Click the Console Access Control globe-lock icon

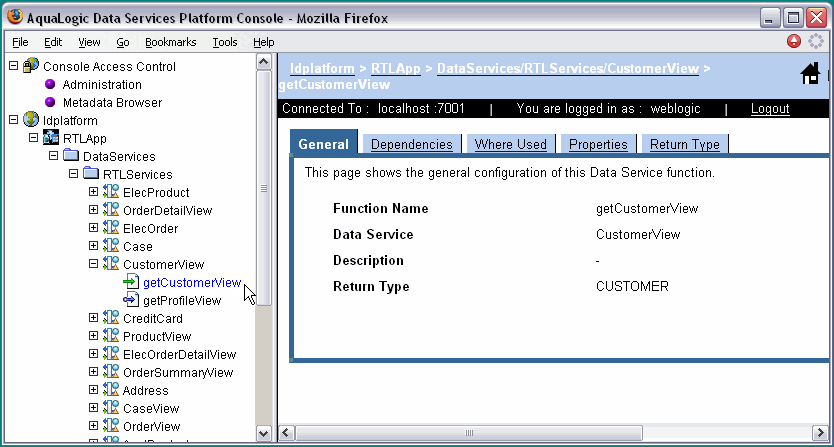pos(31,66)
